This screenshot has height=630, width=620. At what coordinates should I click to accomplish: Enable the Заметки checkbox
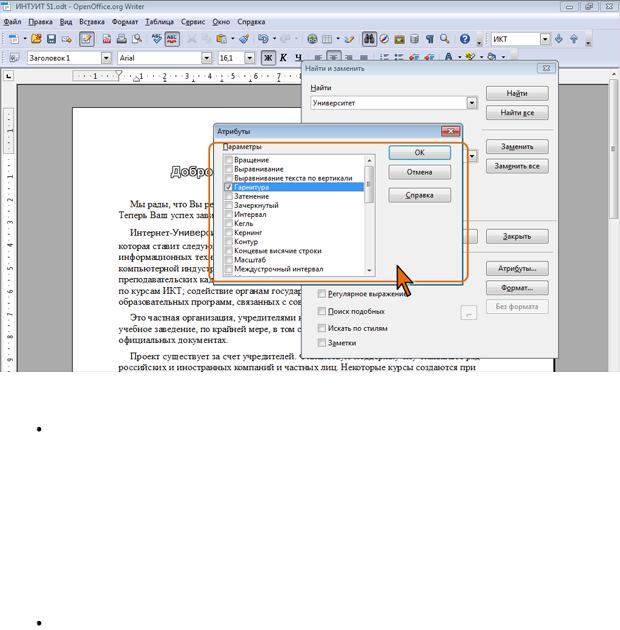(x=322, y=343)
